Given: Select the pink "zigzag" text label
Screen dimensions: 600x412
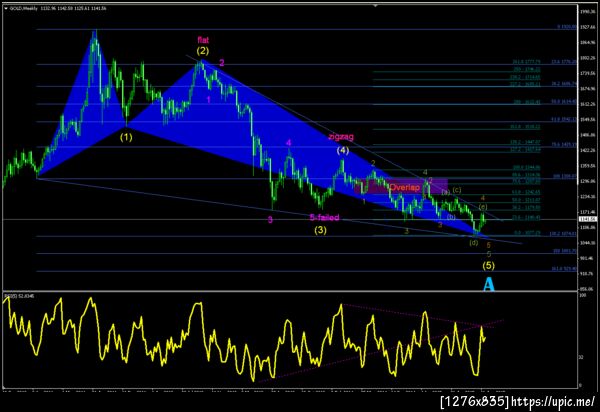Looking at the screenshot, I should pos(341,137).
